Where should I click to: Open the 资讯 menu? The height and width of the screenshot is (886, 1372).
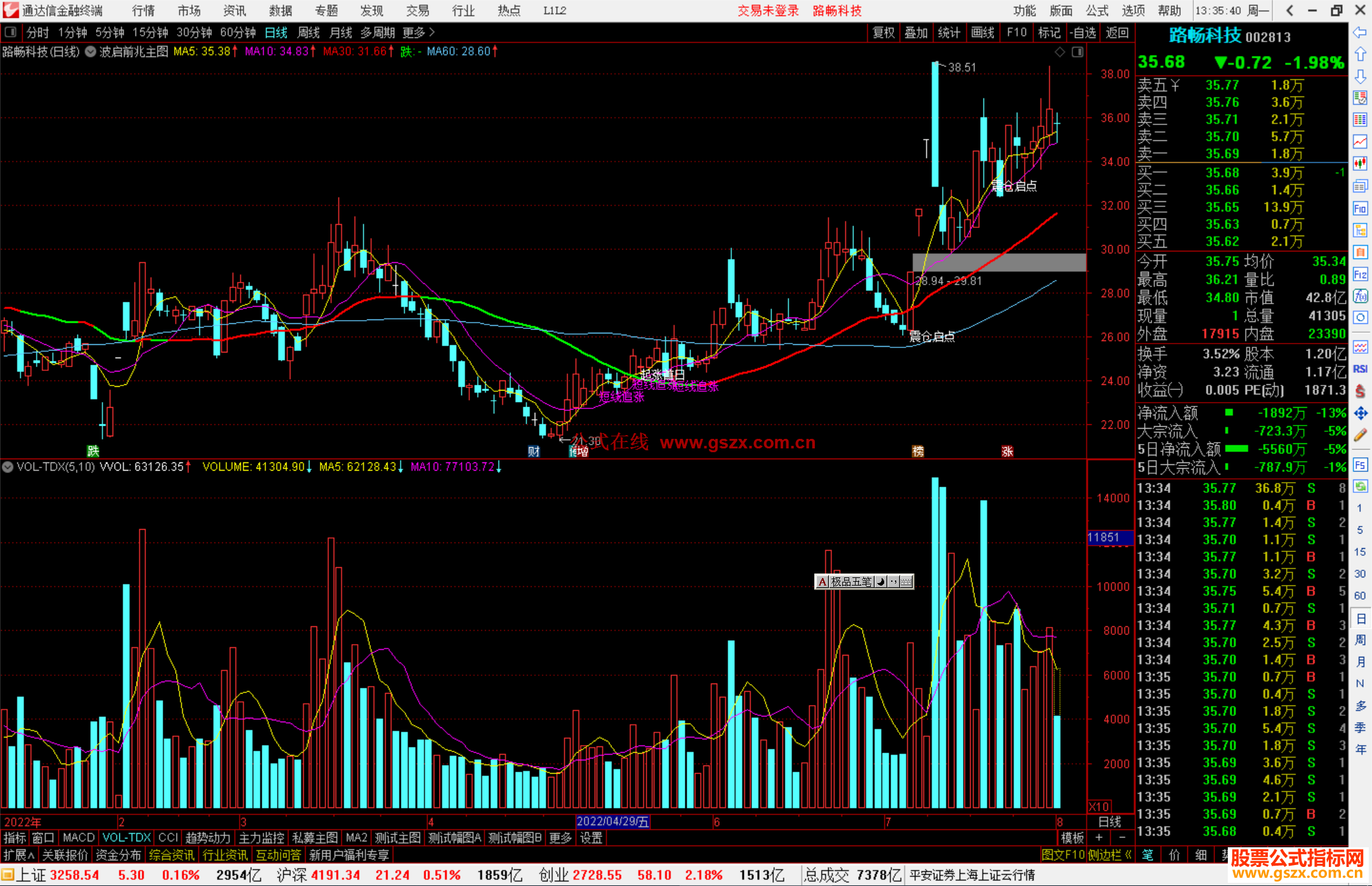pos(234,10)
